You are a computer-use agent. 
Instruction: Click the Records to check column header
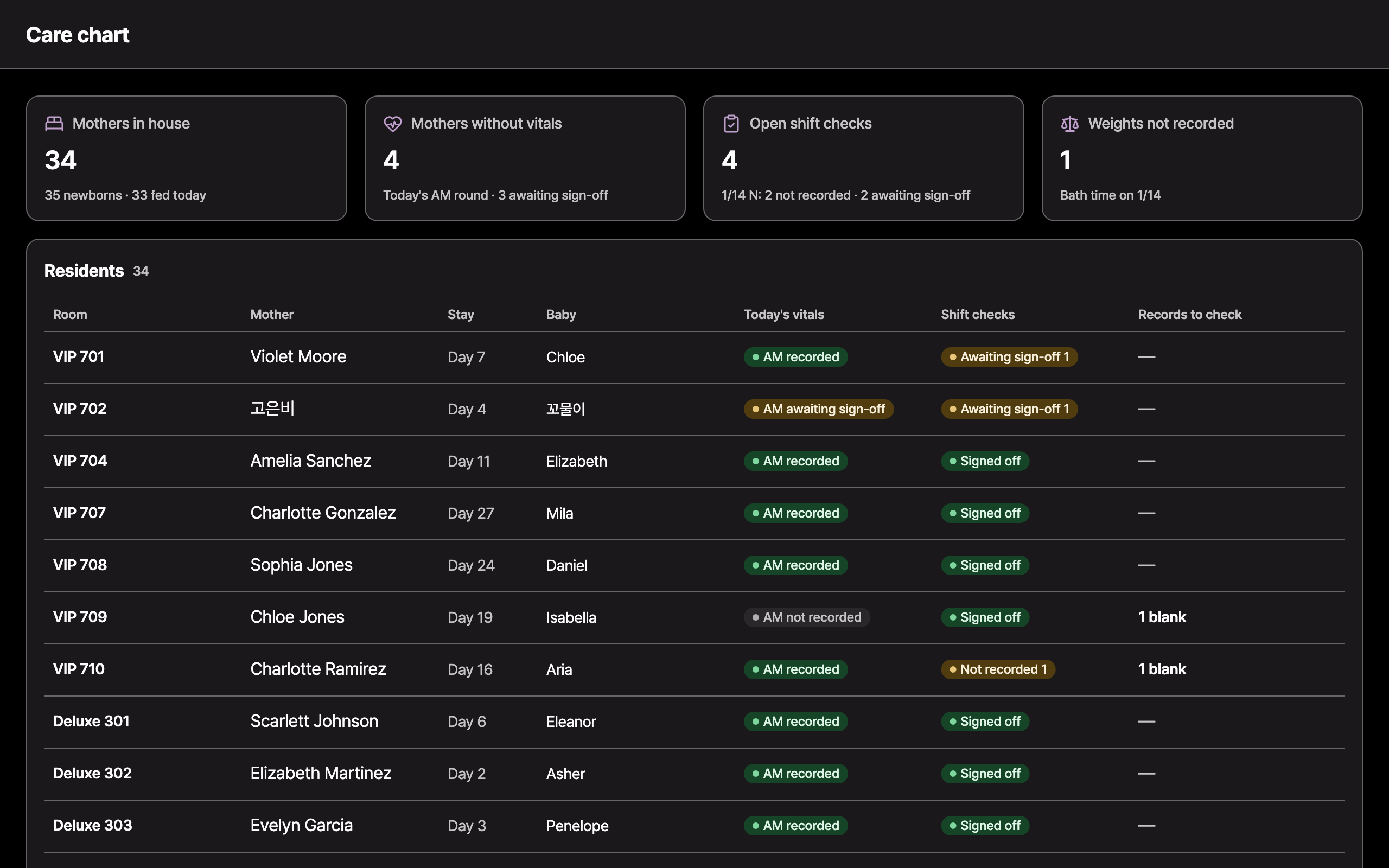[1189, 315]
